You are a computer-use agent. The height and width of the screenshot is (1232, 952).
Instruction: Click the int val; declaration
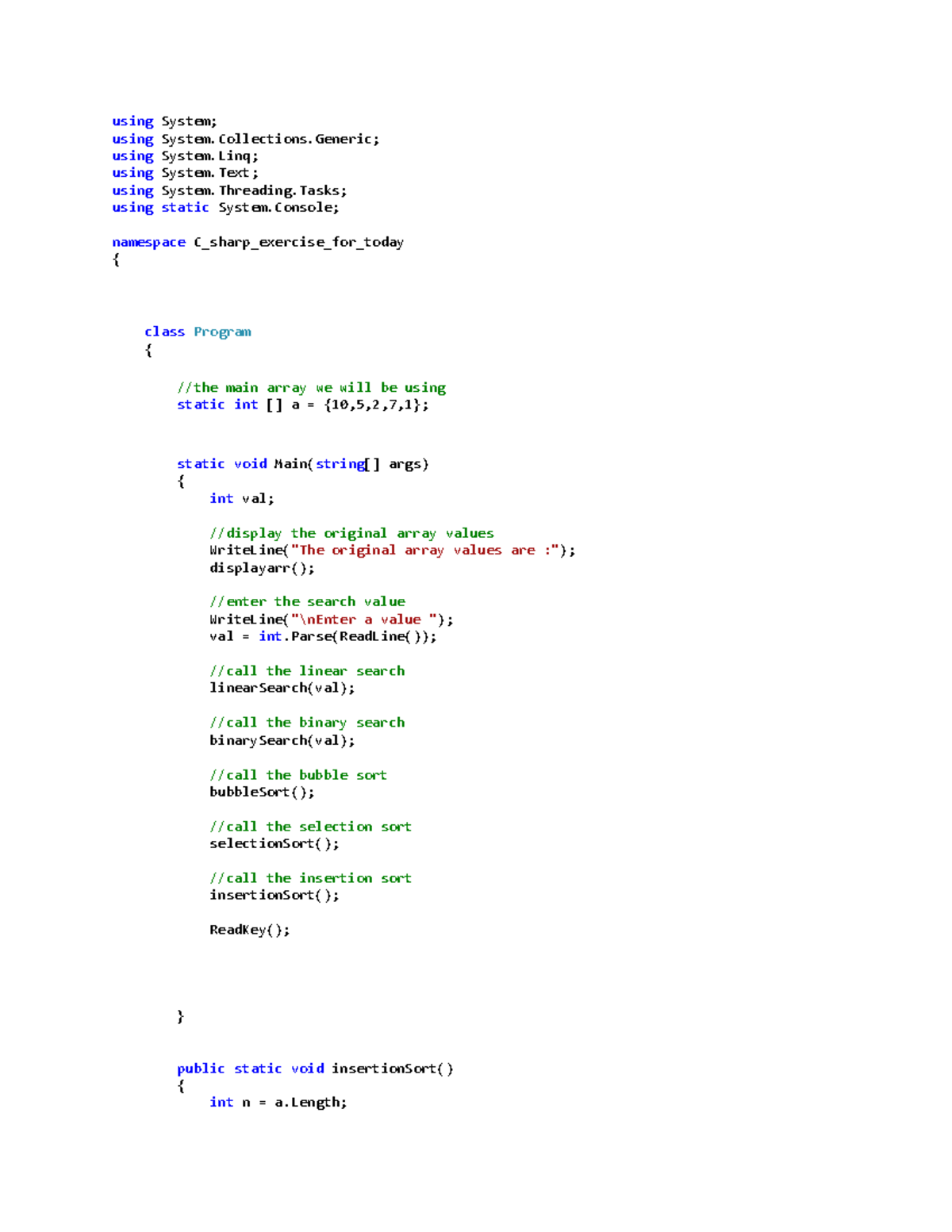point(240,498)
